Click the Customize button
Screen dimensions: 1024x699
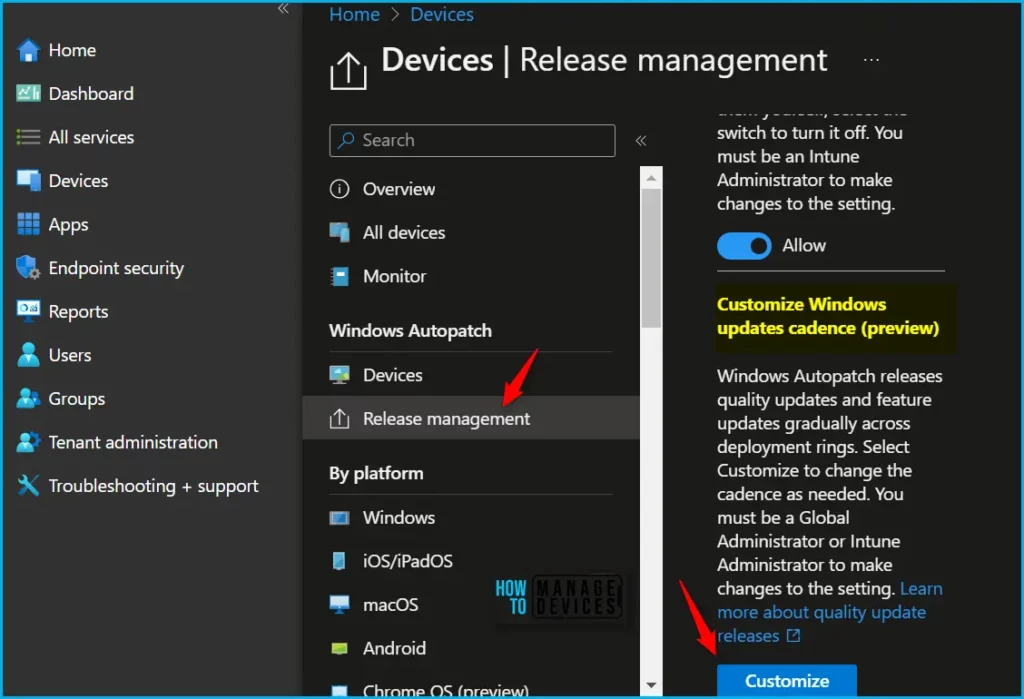click(787, 681)
